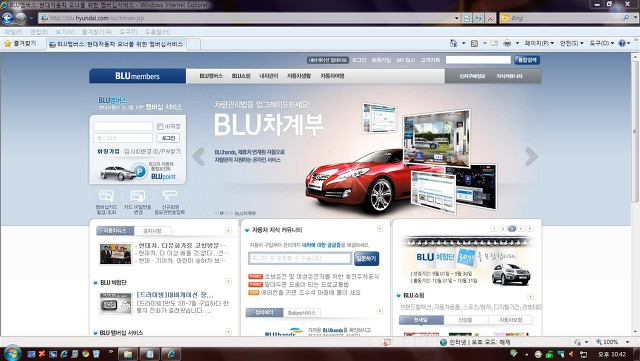Click Windows Start orb button
The height and width of the screenshot is (361, 640).
coord(12,353)
